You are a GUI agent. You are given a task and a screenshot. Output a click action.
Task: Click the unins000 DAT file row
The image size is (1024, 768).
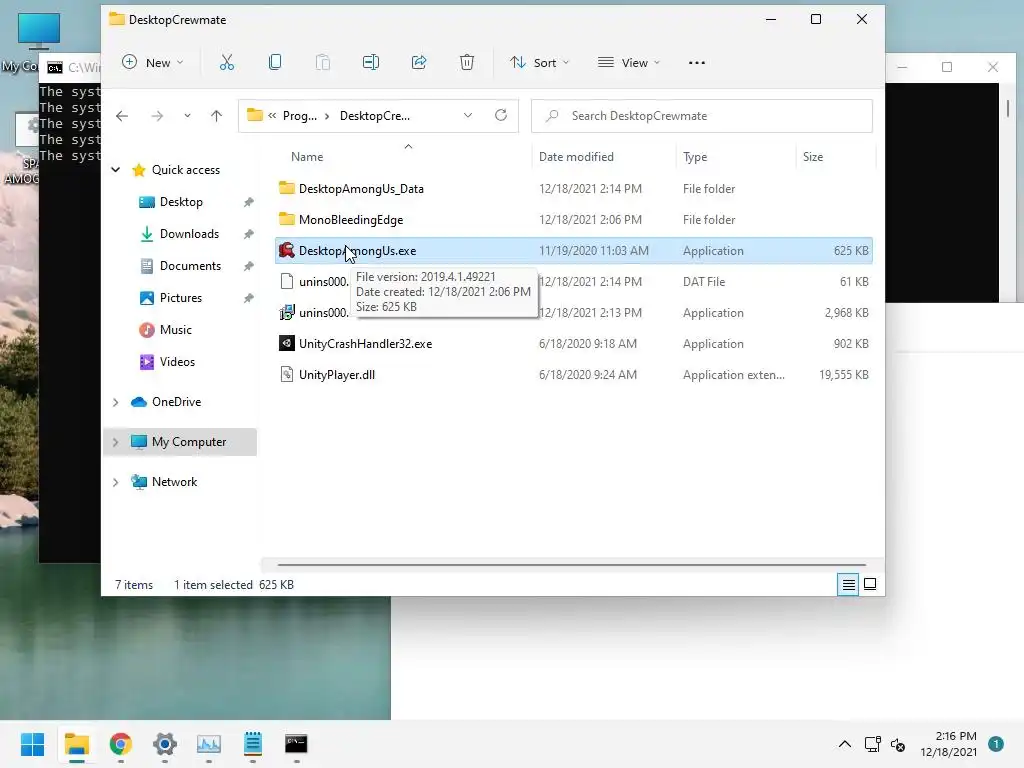[x=574, y=281]
